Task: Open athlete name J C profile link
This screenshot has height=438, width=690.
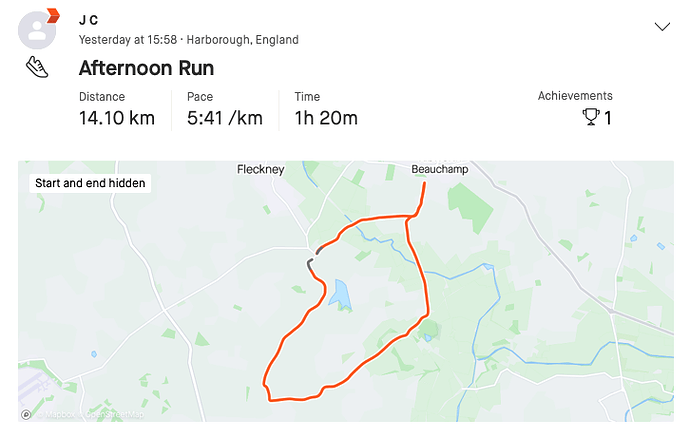Action: pos(88,20)
